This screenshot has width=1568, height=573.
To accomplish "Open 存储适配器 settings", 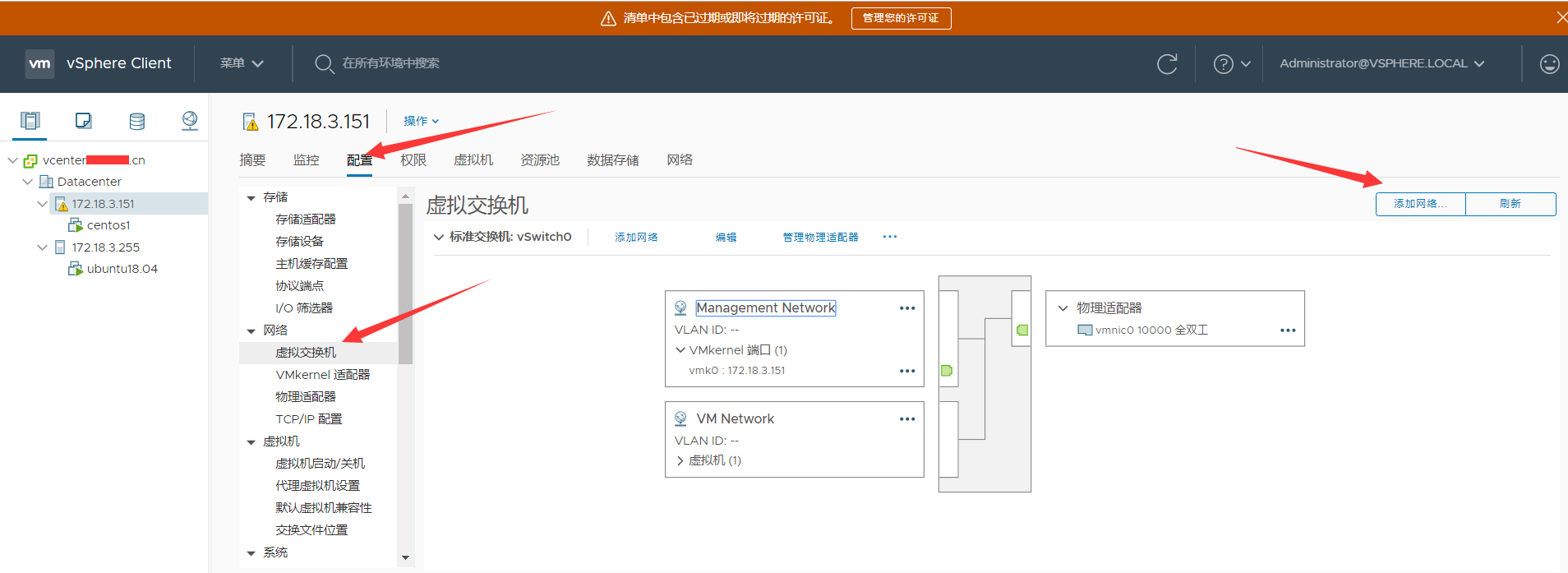I will pos(306,219).
